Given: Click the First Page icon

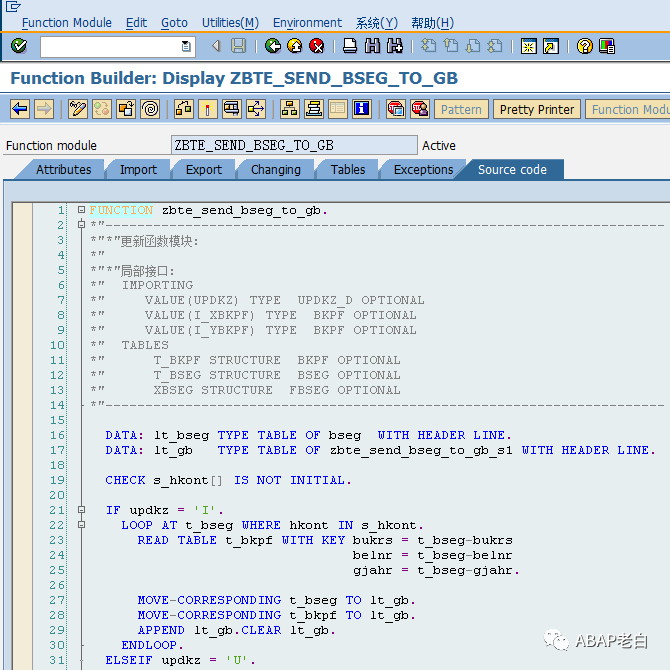Looking at the screenshot, I should click(x=429, y=46).
